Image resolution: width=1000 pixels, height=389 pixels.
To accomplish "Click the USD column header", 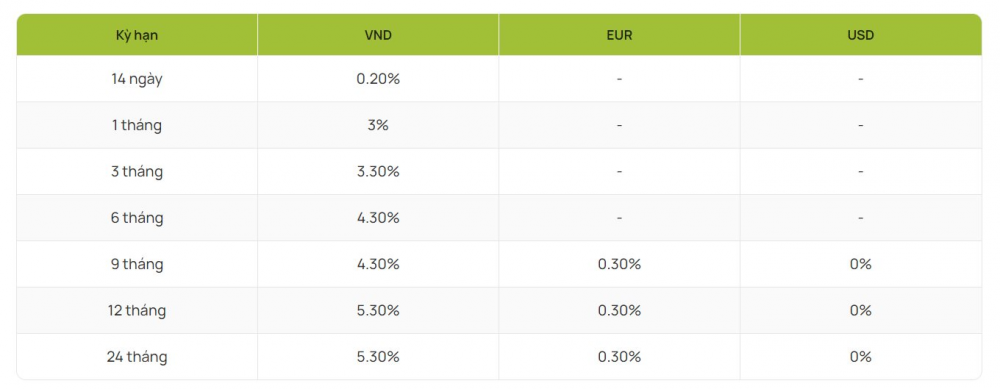I will [860, 36].
